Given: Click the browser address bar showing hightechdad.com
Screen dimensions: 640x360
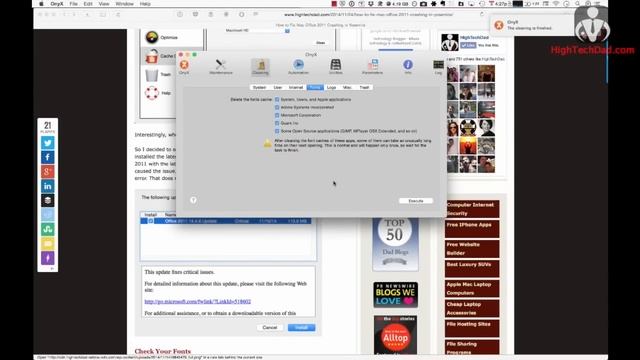Looking at the screenshot, I should click(x=368, y=14).
